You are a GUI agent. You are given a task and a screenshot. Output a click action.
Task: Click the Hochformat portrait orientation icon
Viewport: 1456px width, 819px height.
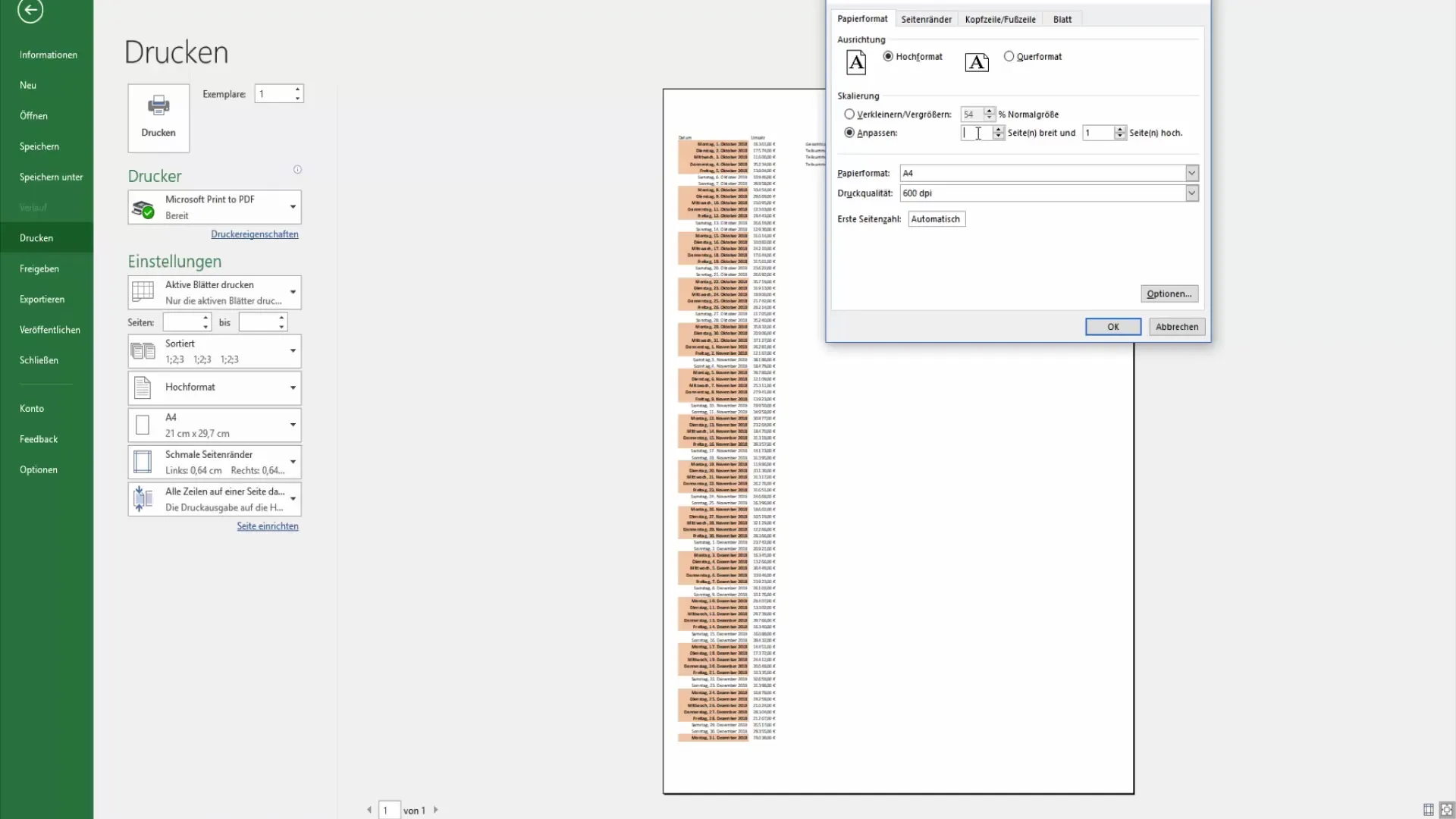pos(856,62)
